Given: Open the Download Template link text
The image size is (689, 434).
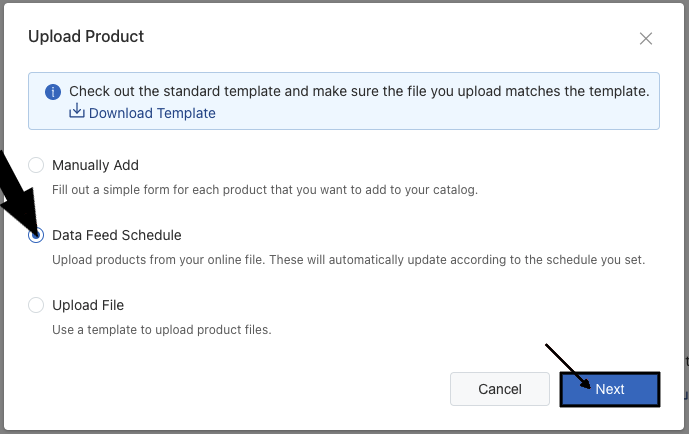Looking at the screenshot, I should 152,113.
